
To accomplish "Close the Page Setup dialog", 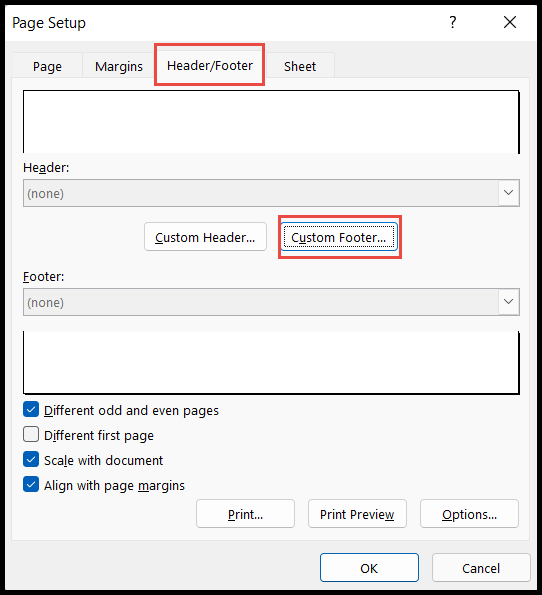I will 510,22.
